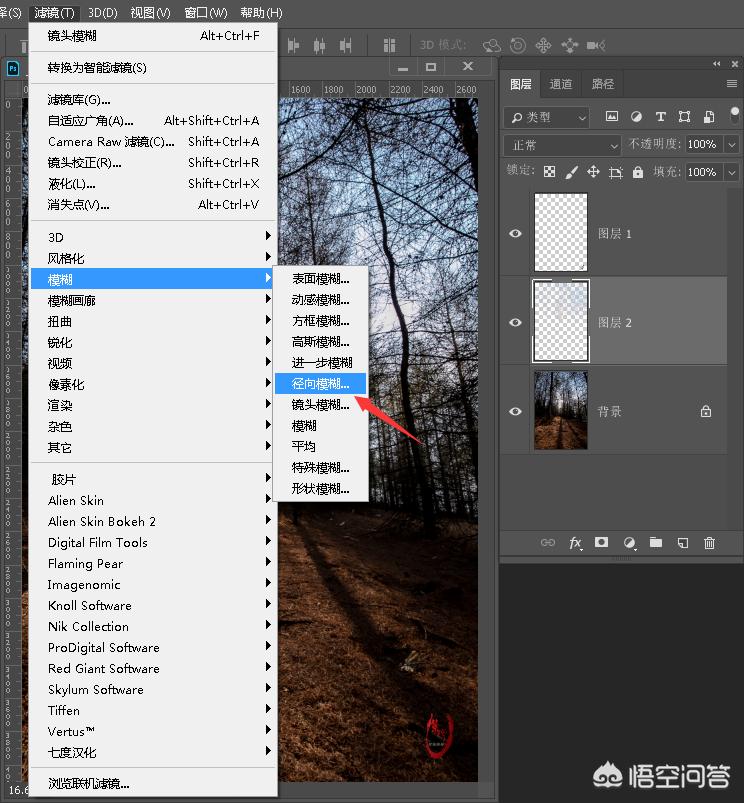Filter layers by pixel layer icon
This screenshot has height=803, width=744.
611,117
